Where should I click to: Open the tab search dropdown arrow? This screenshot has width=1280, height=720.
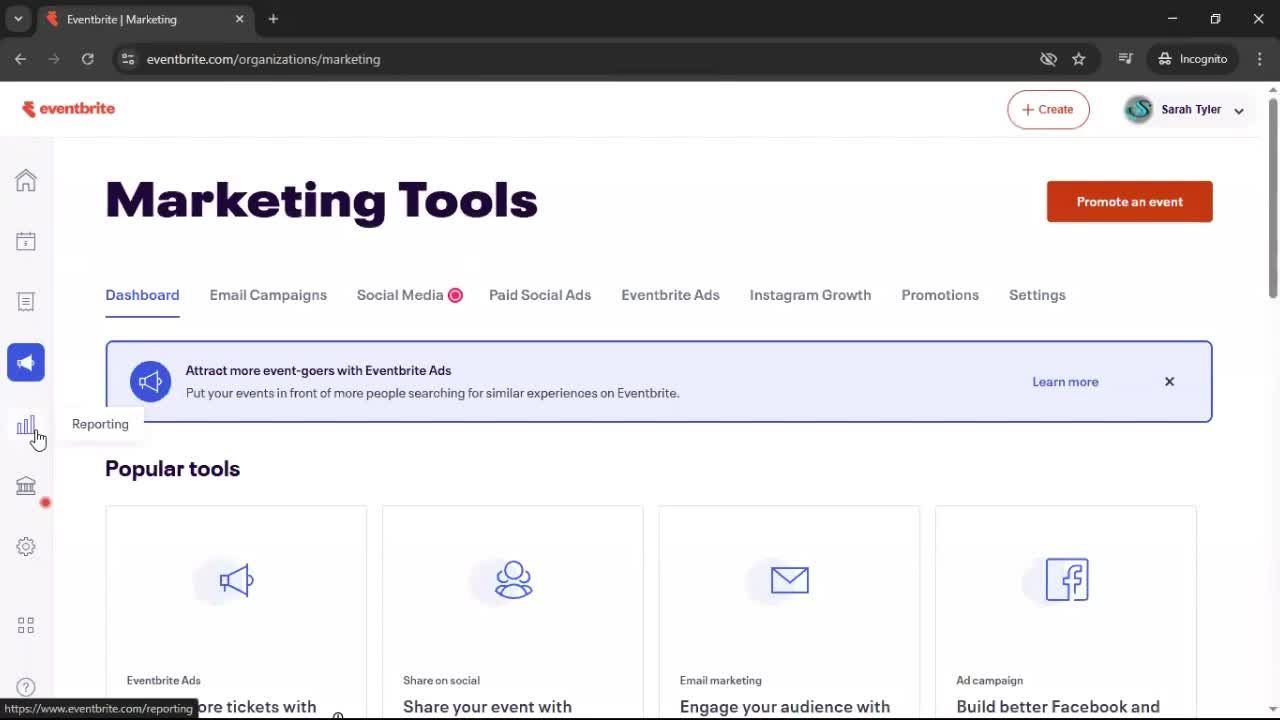[x=18, y=19]
